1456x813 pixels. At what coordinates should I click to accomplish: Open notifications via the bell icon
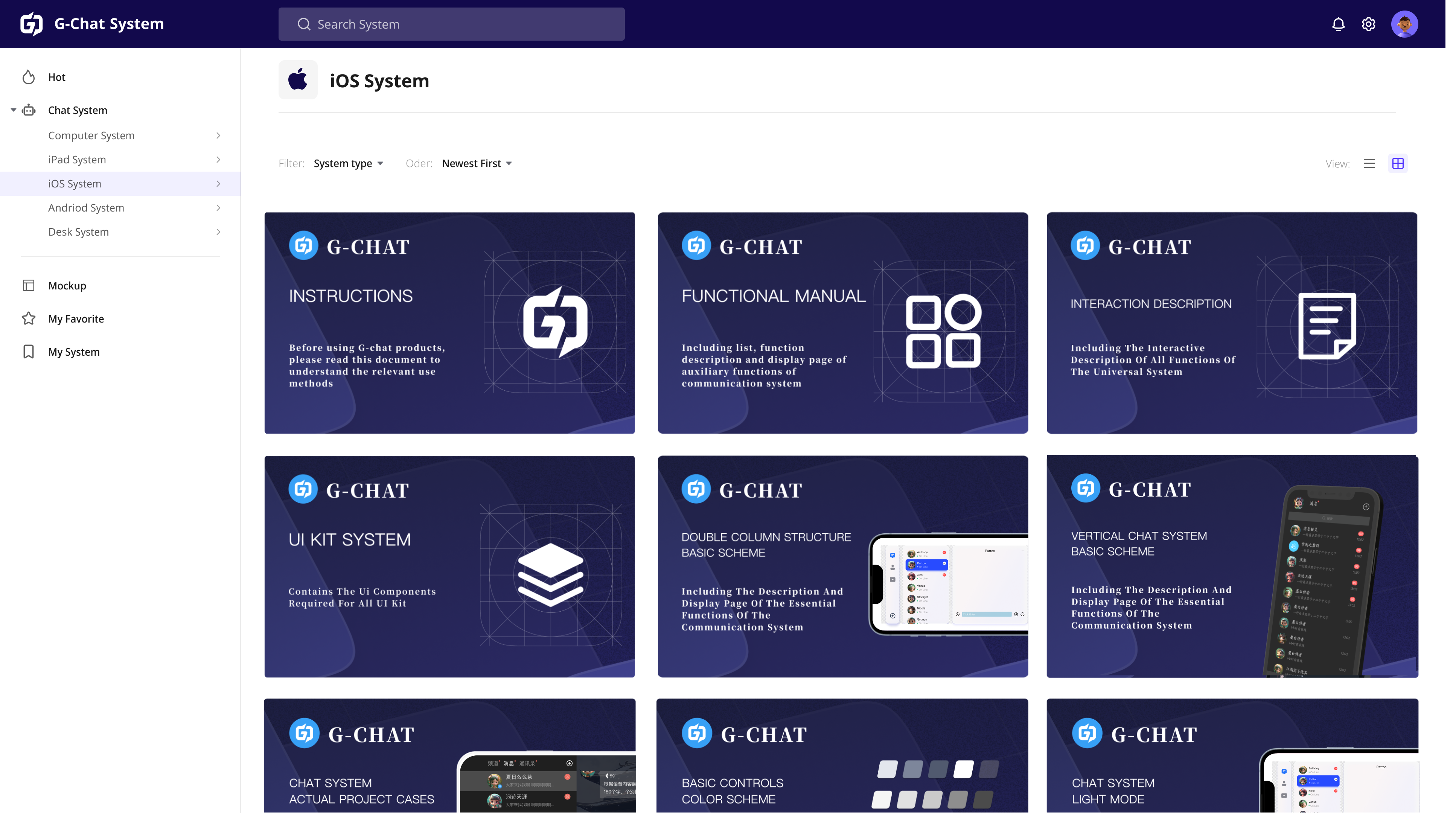1339,24
